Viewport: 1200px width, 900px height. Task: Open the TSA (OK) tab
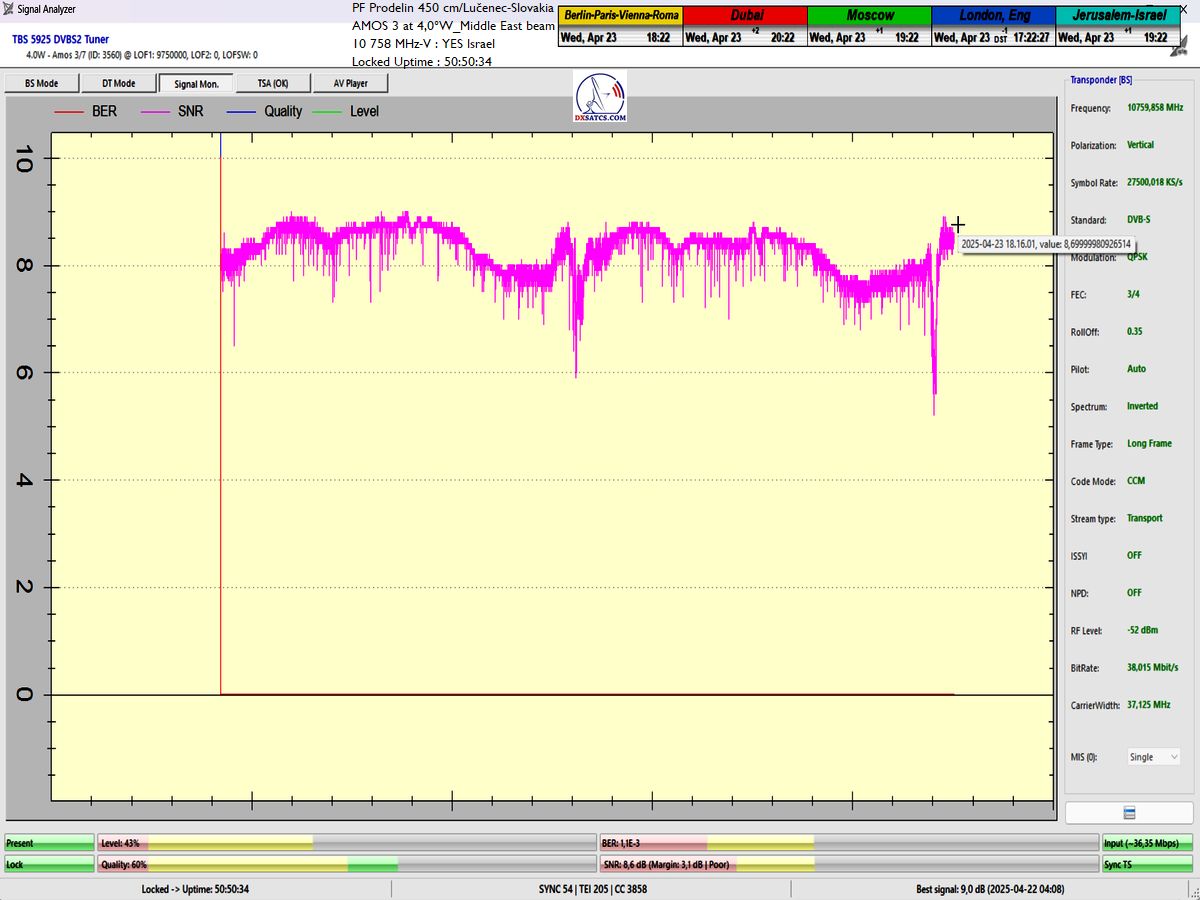coord(273,84)
